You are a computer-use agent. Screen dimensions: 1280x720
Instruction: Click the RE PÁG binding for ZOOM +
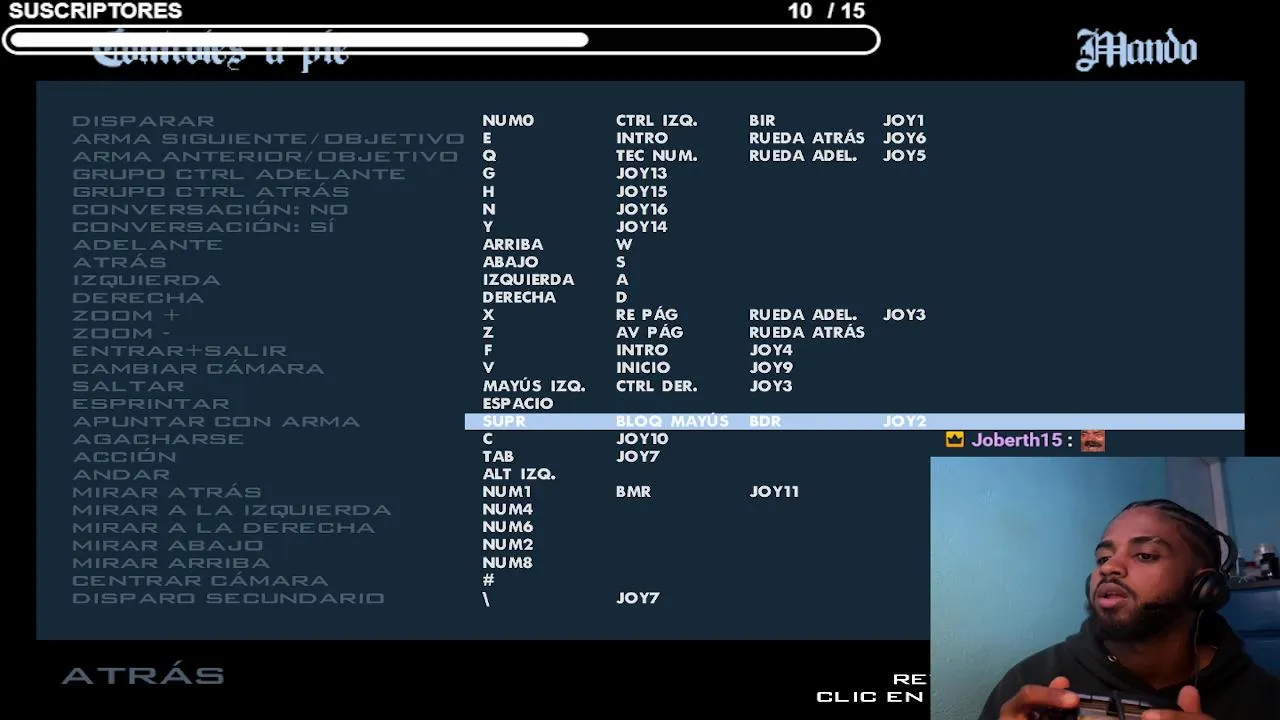[x=647, y=315]
